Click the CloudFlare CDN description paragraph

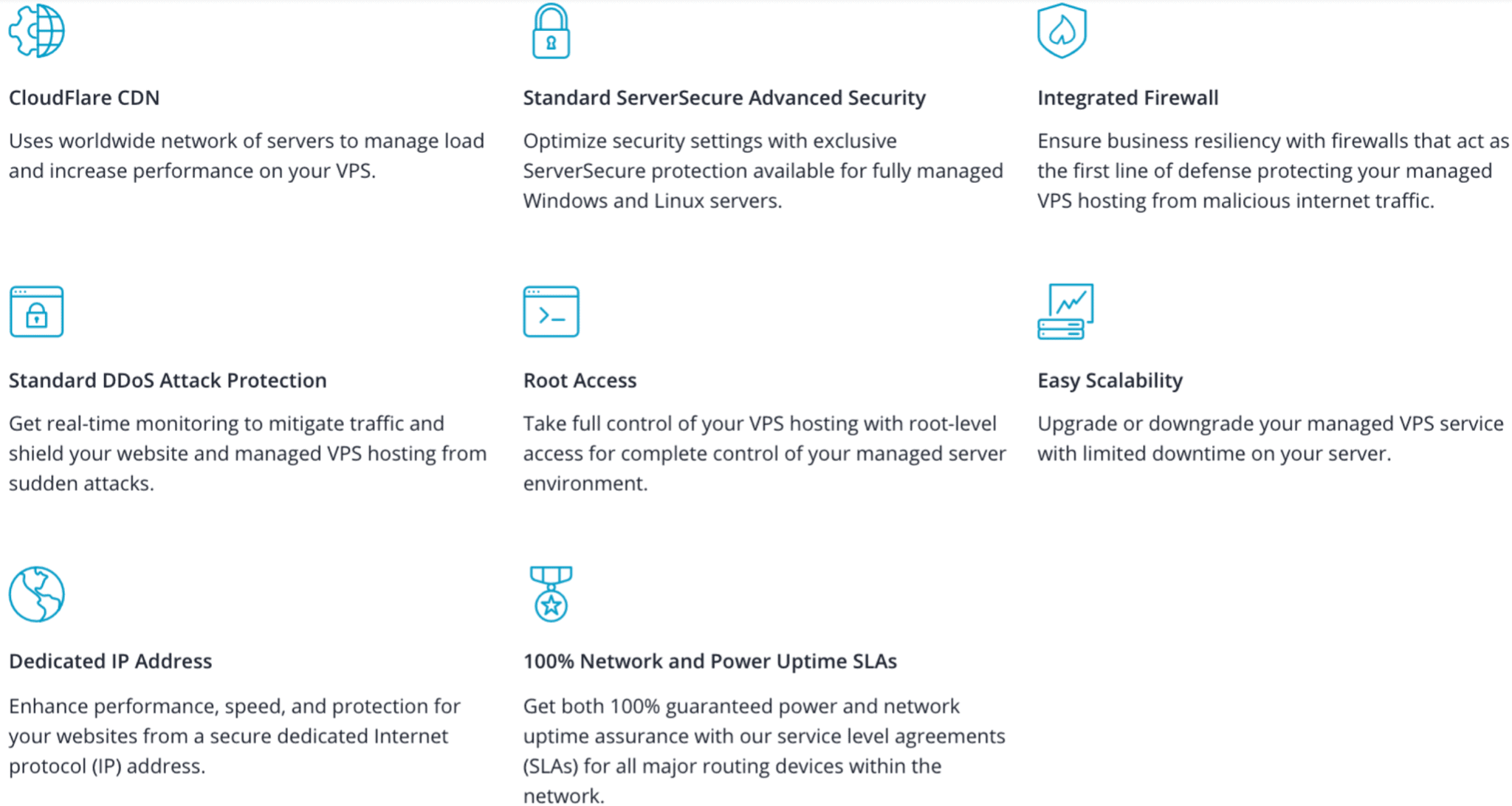pos(247,156)
